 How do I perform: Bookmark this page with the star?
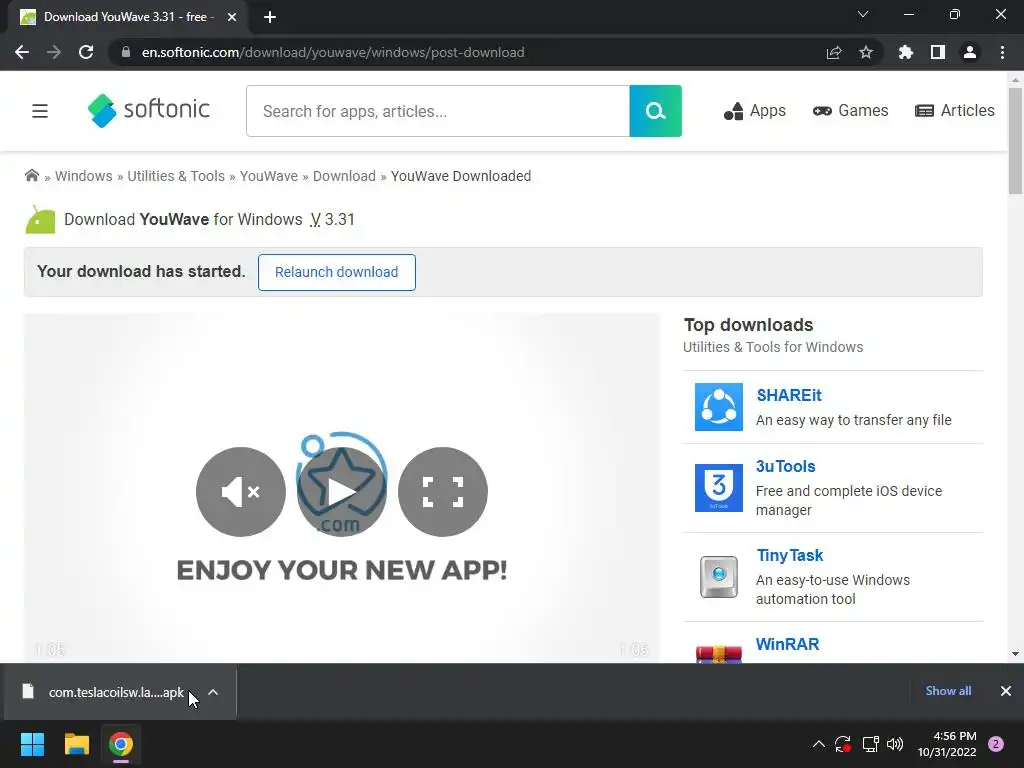tap(866, 52)
